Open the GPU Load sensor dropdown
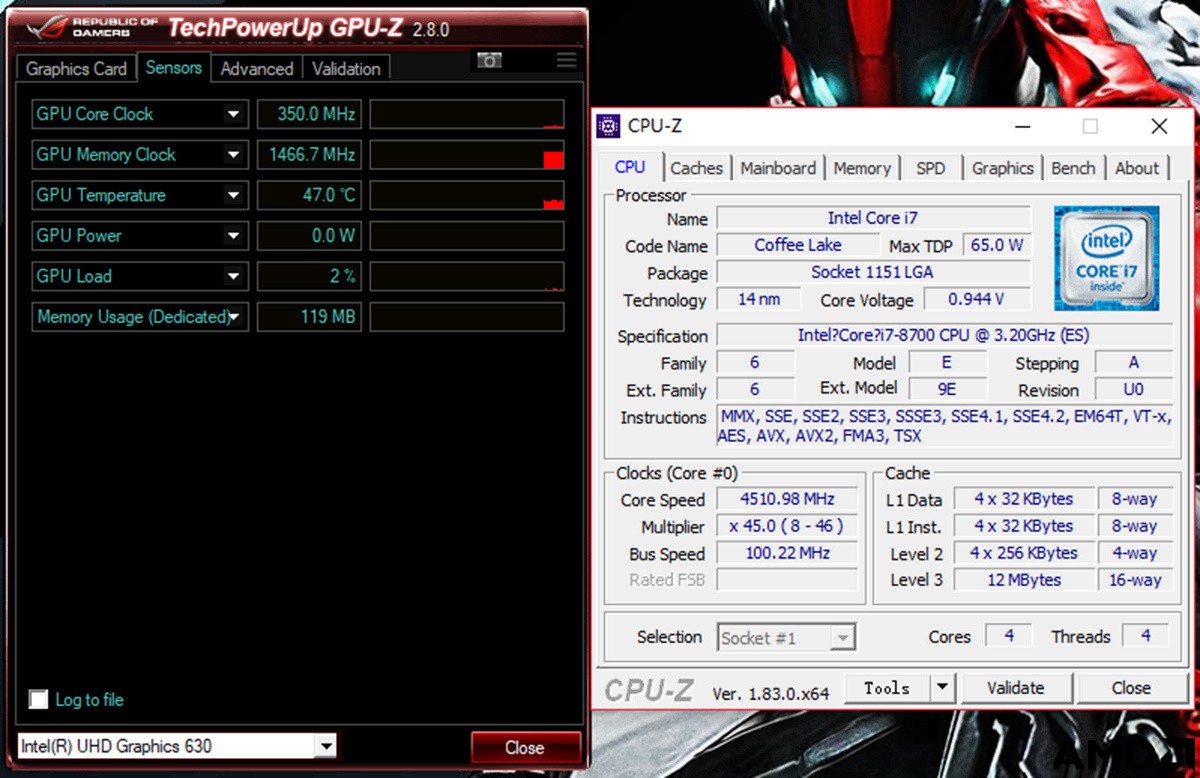The width and height of the screenshot is (1200, 778). (233, 276)
